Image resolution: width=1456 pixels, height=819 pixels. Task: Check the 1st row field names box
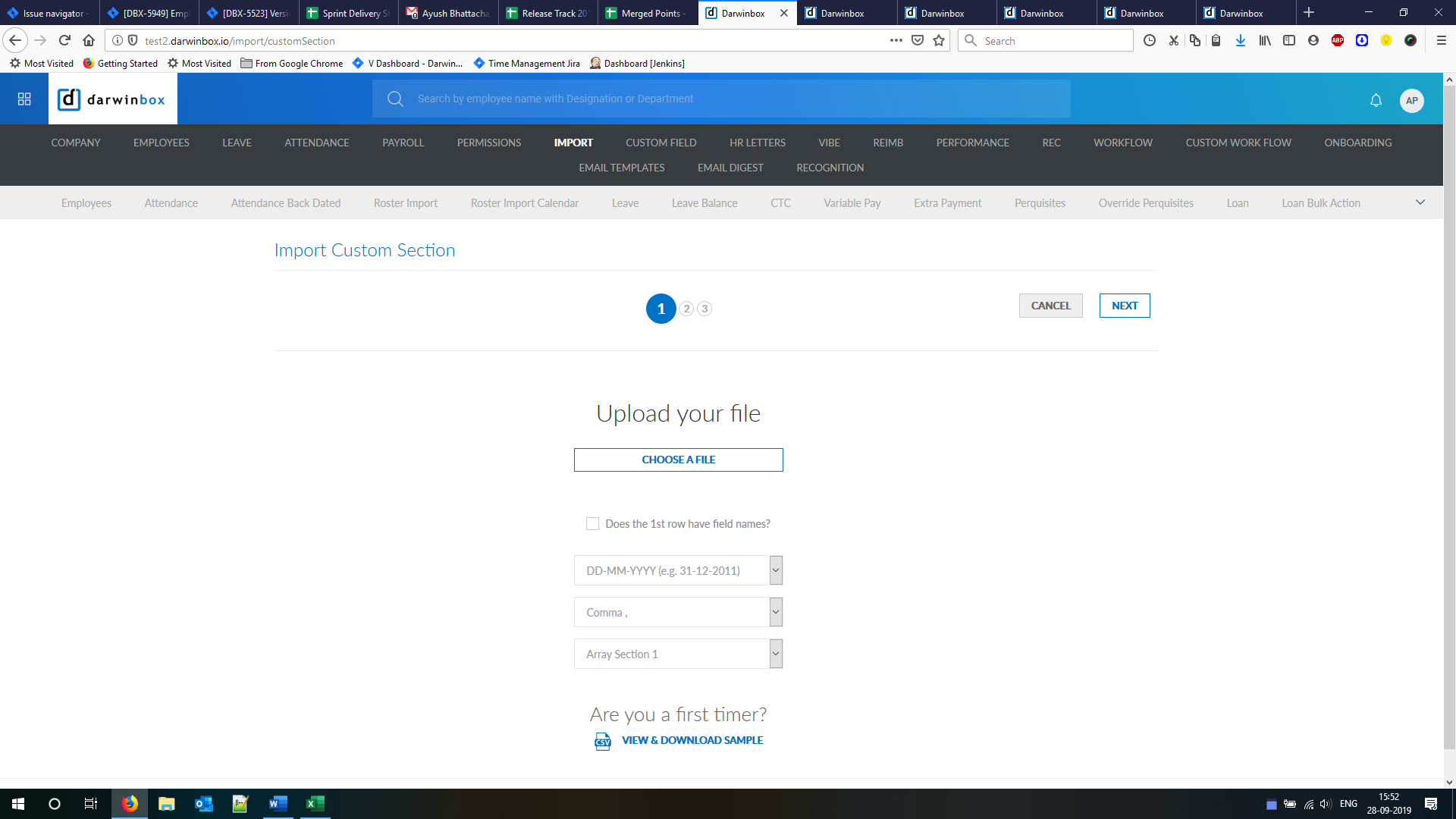[x=592, y=524]
